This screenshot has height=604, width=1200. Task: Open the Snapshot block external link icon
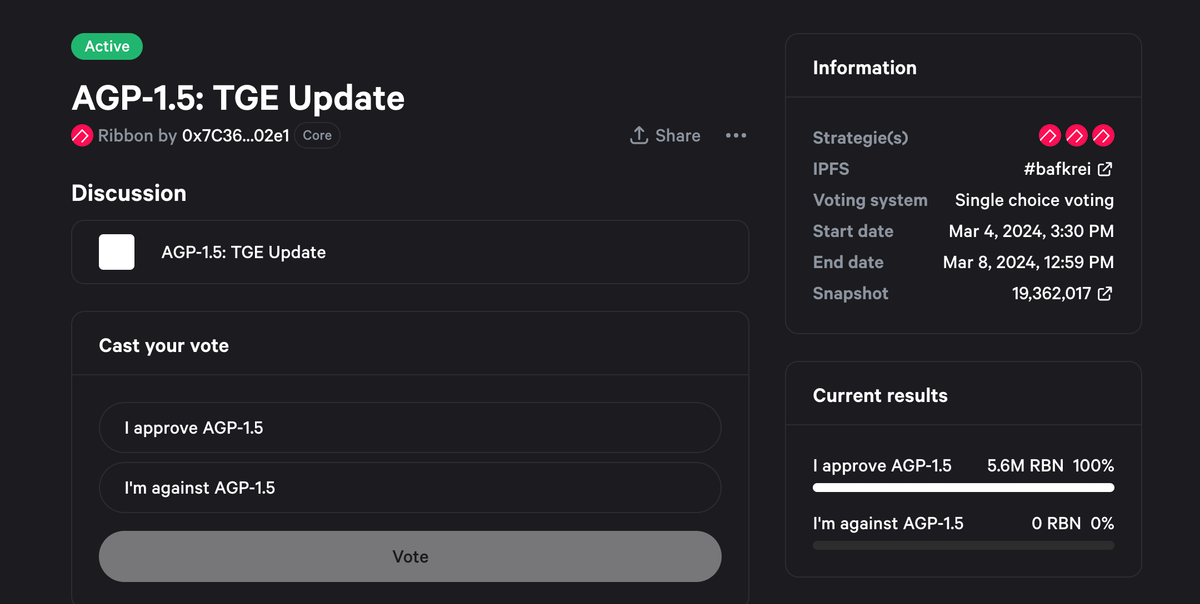[1105, 294]
